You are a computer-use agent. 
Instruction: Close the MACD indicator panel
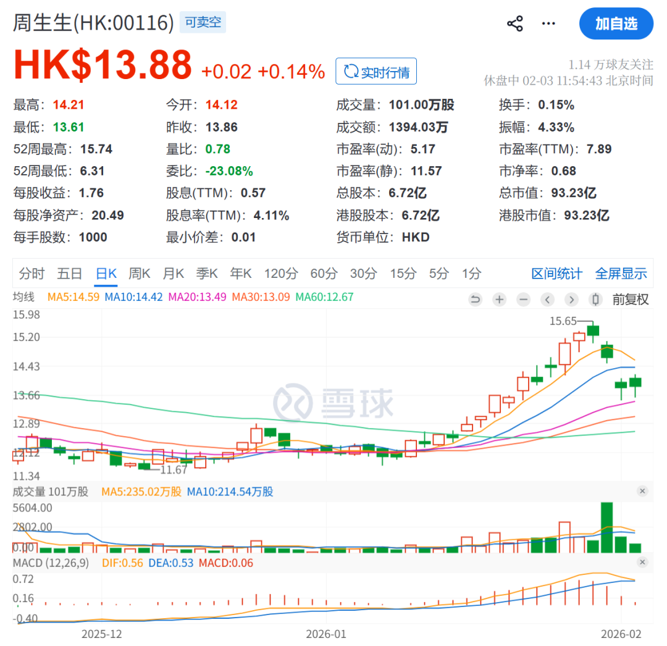(641, 565)
